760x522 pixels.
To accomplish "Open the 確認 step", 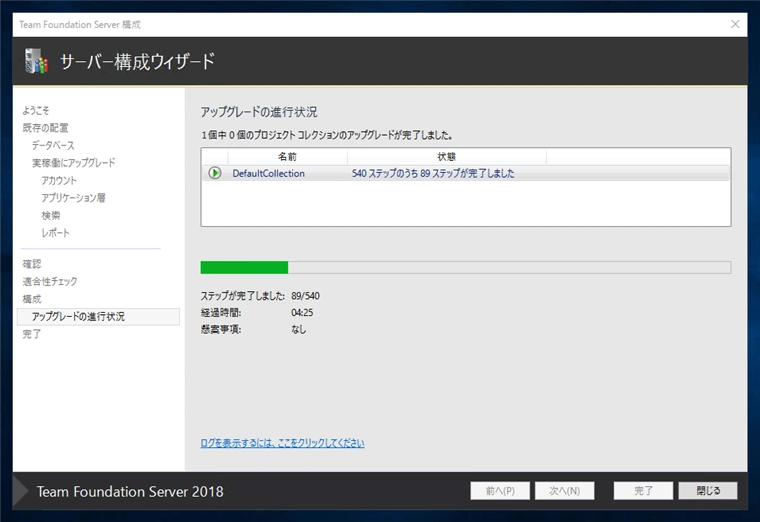I will (32, 264).
